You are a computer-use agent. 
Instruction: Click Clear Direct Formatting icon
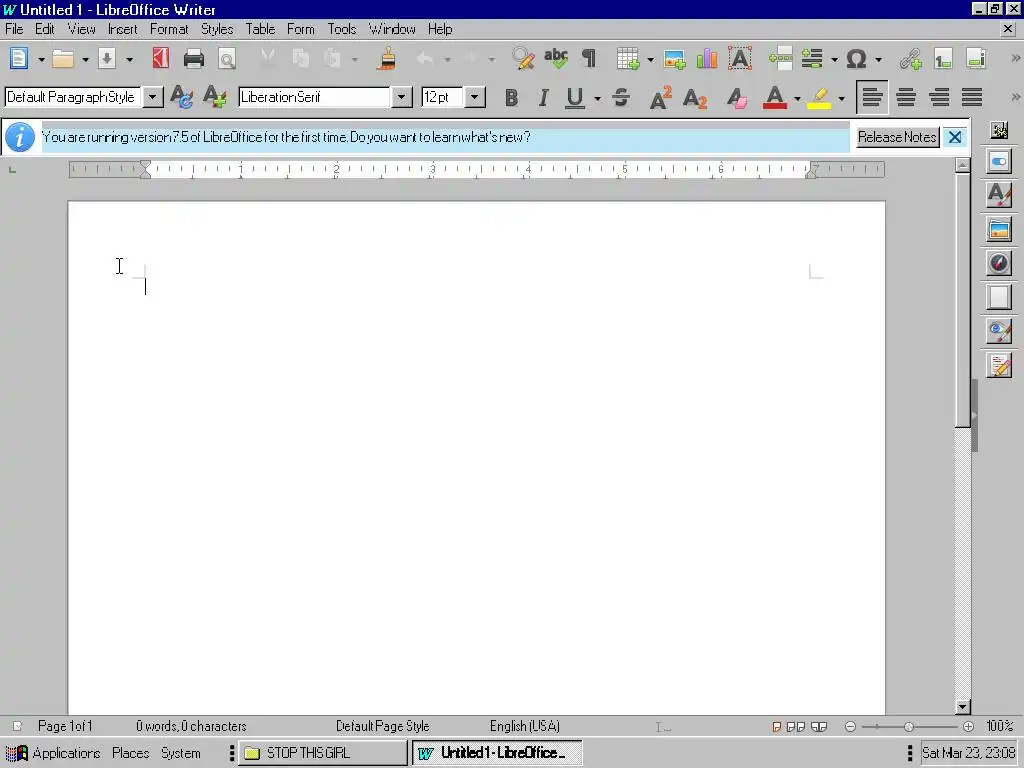[x=737, y=97]
